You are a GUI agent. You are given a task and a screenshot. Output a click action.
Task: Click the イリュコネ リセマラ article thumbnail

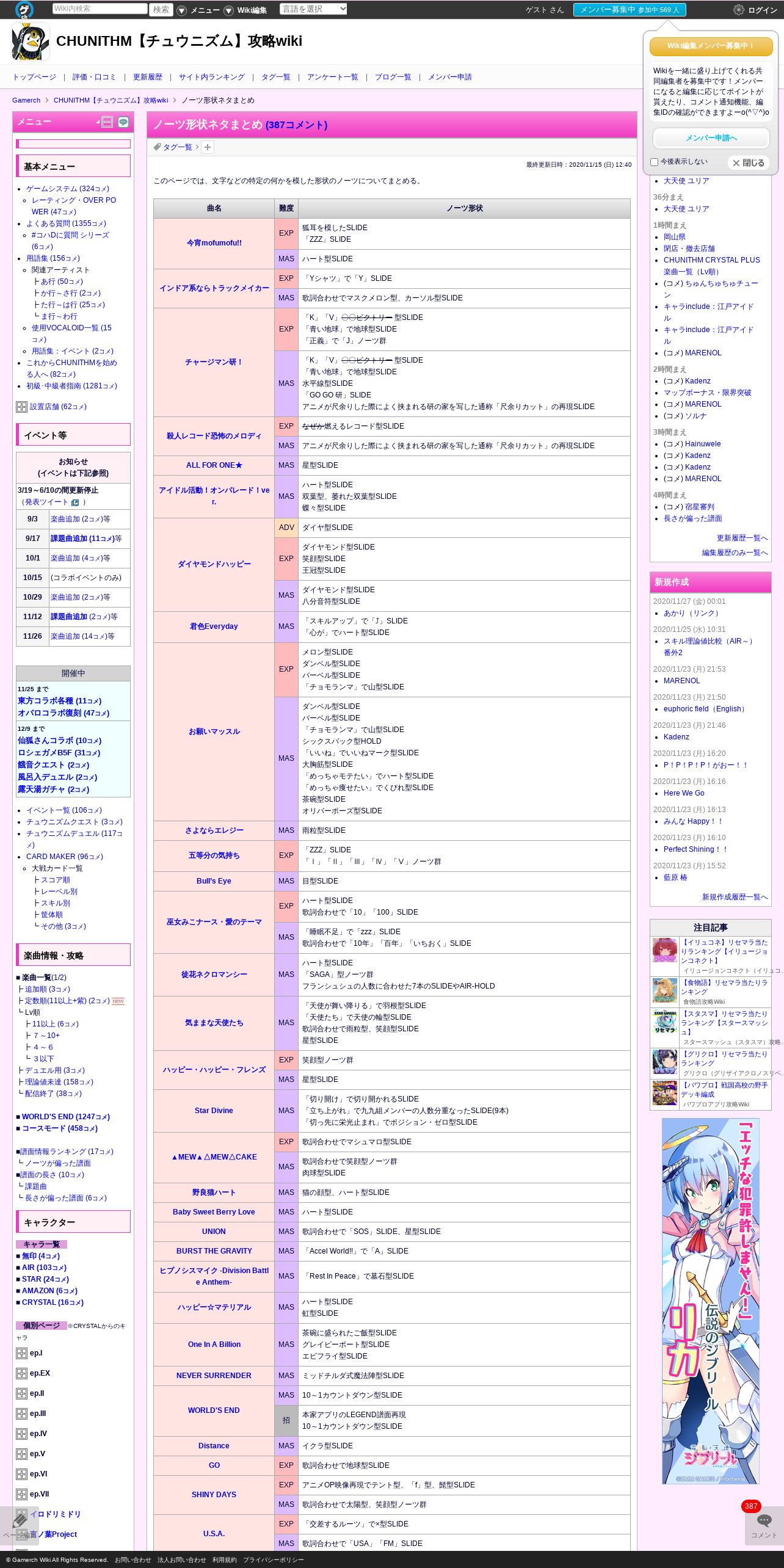point(665,950)
